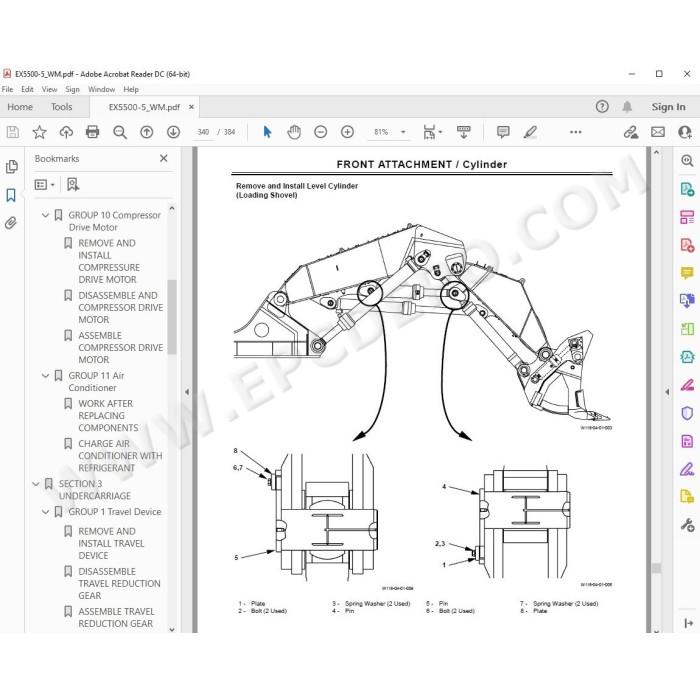Switch to the Home tab
This screenshot has height=700, width=700.
click(20, 107)
